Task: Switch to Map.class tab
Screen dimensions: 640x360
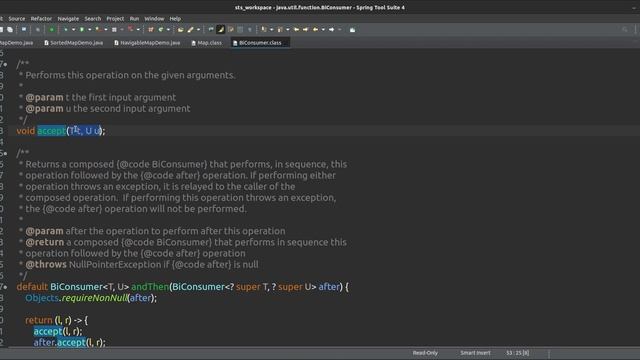Action: (x=207, y=42)
